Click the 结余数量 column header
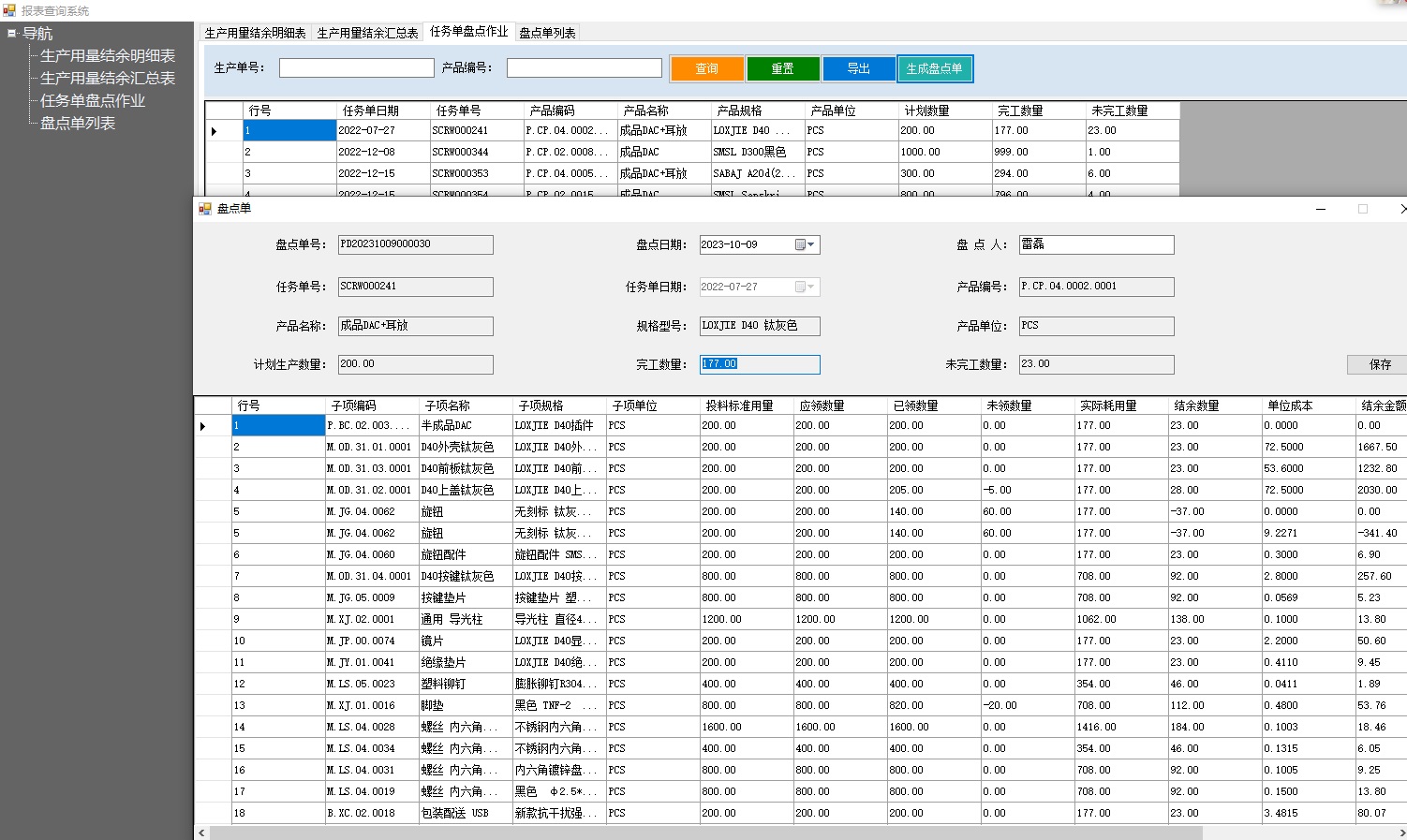 (x=1215, y=405)
